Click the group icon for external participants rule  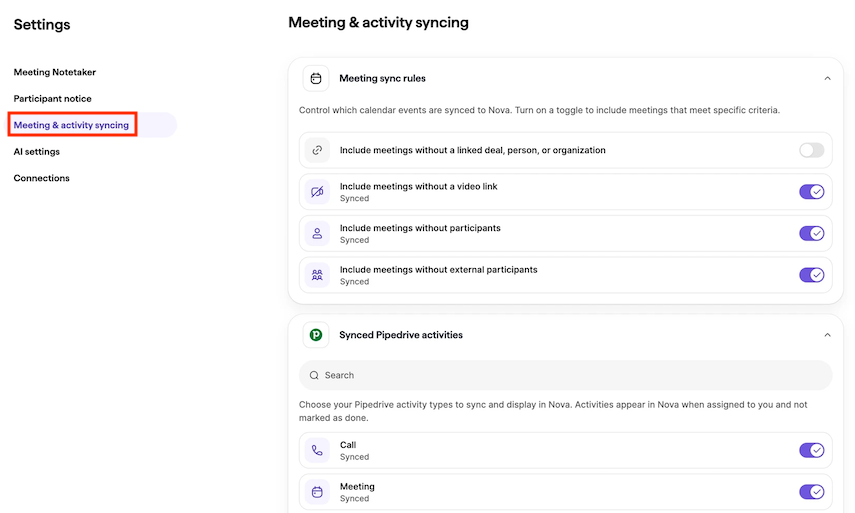click(317, 275)
